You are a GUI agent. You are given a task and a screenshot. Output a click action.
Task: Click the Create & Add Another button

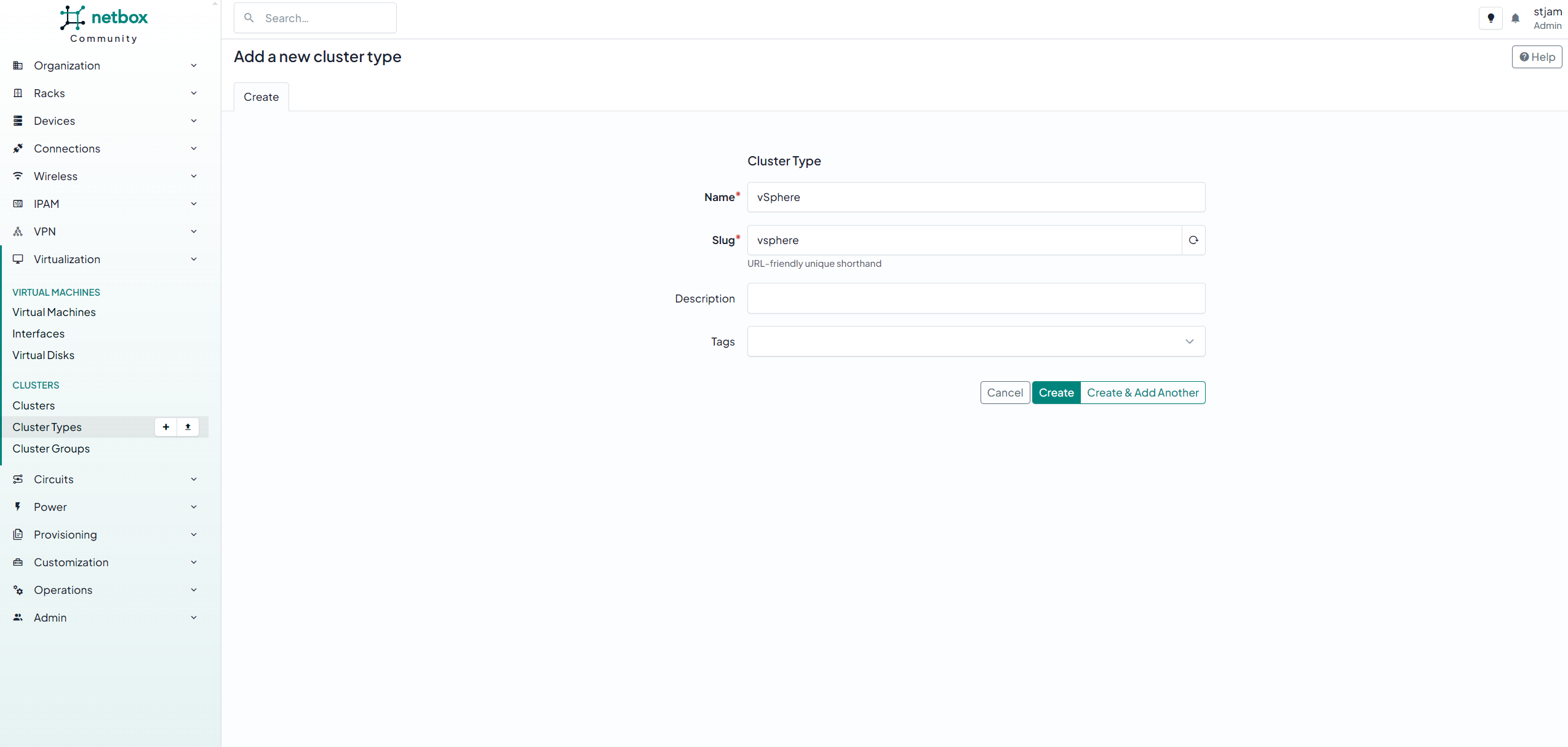[x=1142, y=393]
